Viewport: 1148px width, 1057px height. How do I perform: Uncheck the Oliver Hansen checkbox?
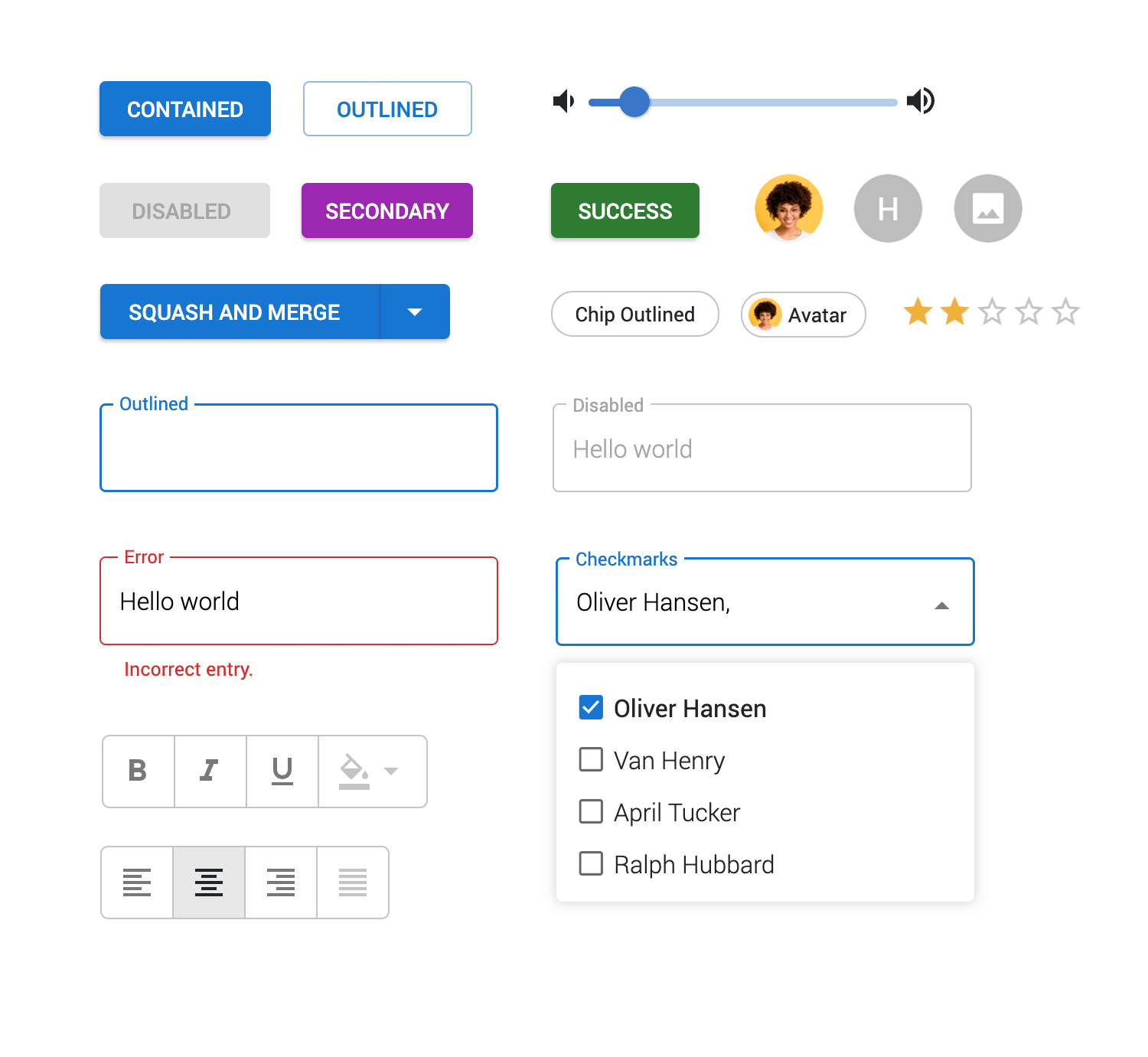(591, 707)
